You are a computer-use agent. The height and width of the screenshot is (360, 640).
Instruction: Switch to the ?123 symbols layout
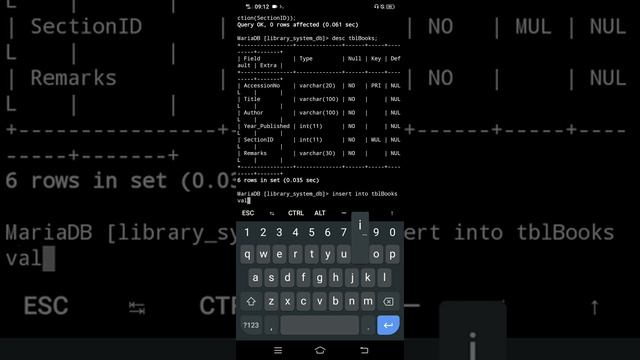click(251, 325)
